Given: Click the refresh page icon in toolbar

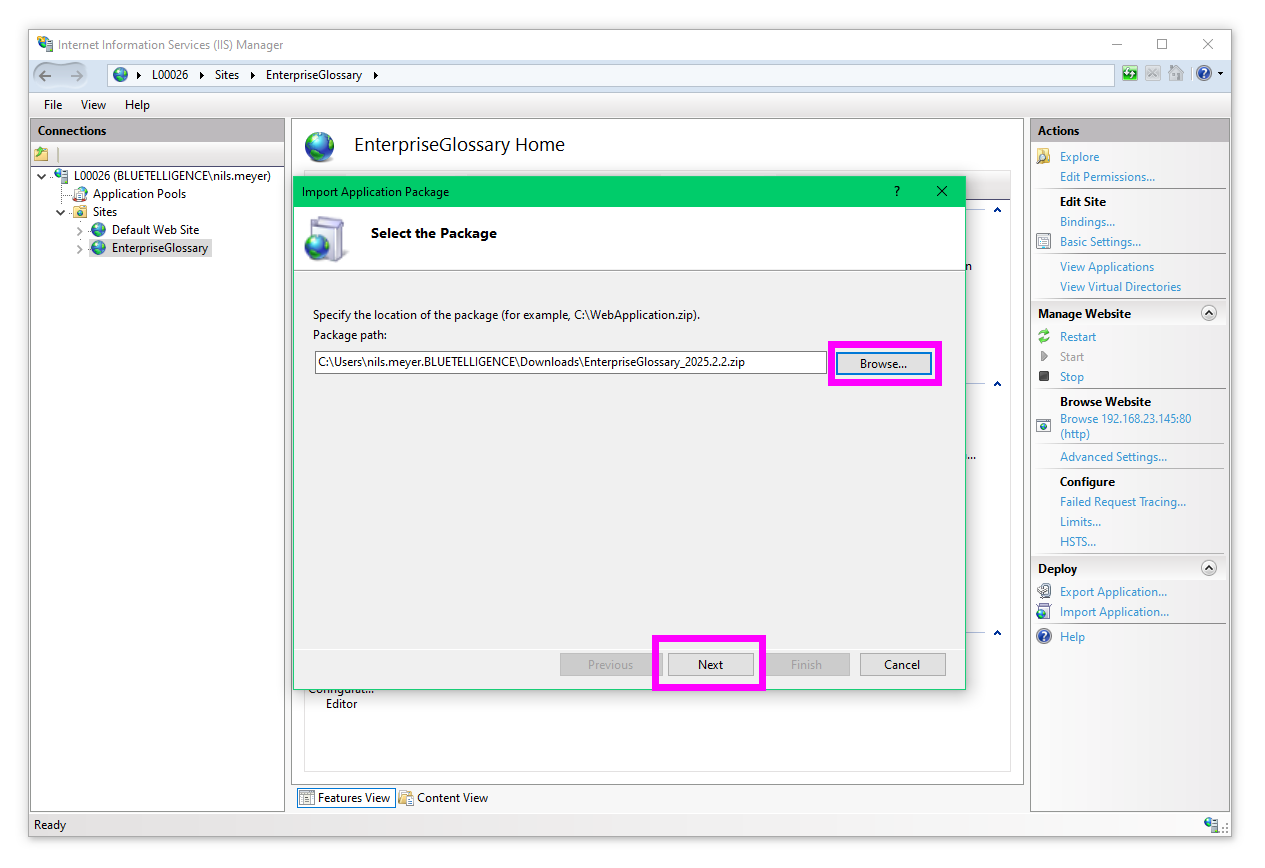Looking at the screenshot, I should pos(1130,74).
